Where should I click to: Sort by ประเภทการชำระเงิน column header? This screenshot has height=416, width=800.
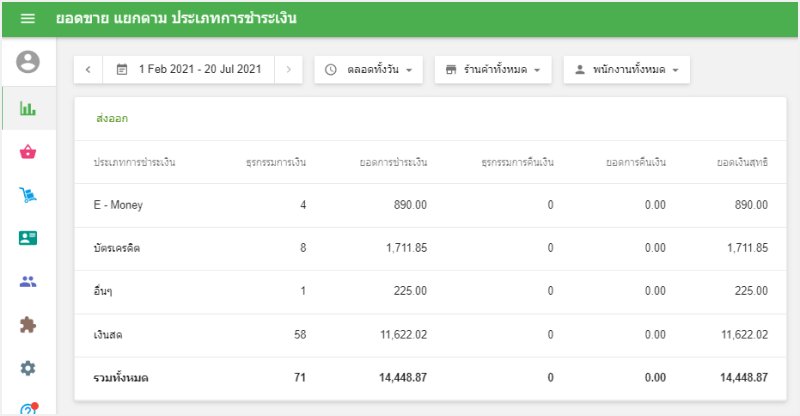pos(134,162)
